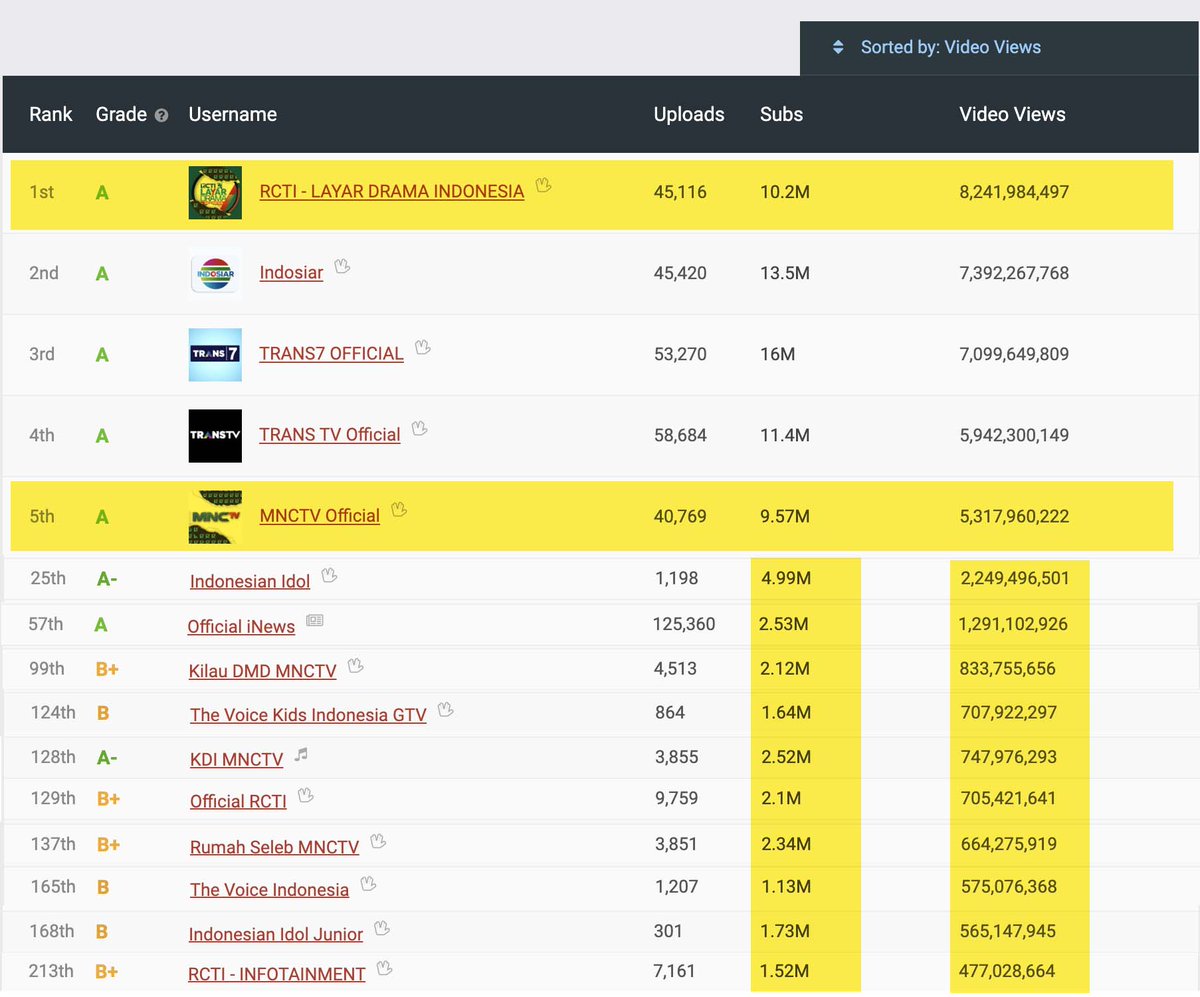Click channel-type icon beside TRANS7 OFFICIAL

tap(423, 347)
